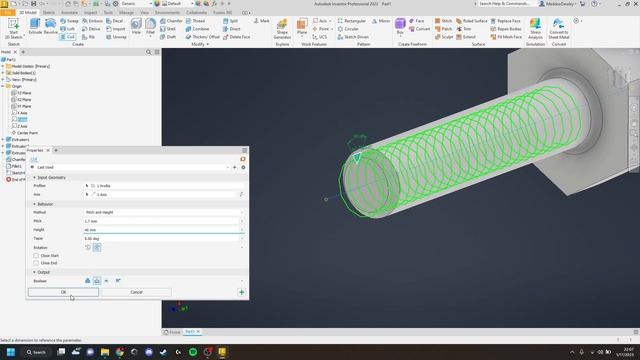Switch to the Sketch ribbon tab
This screenshot has width=640, height=360.
(x=49, y=13)
